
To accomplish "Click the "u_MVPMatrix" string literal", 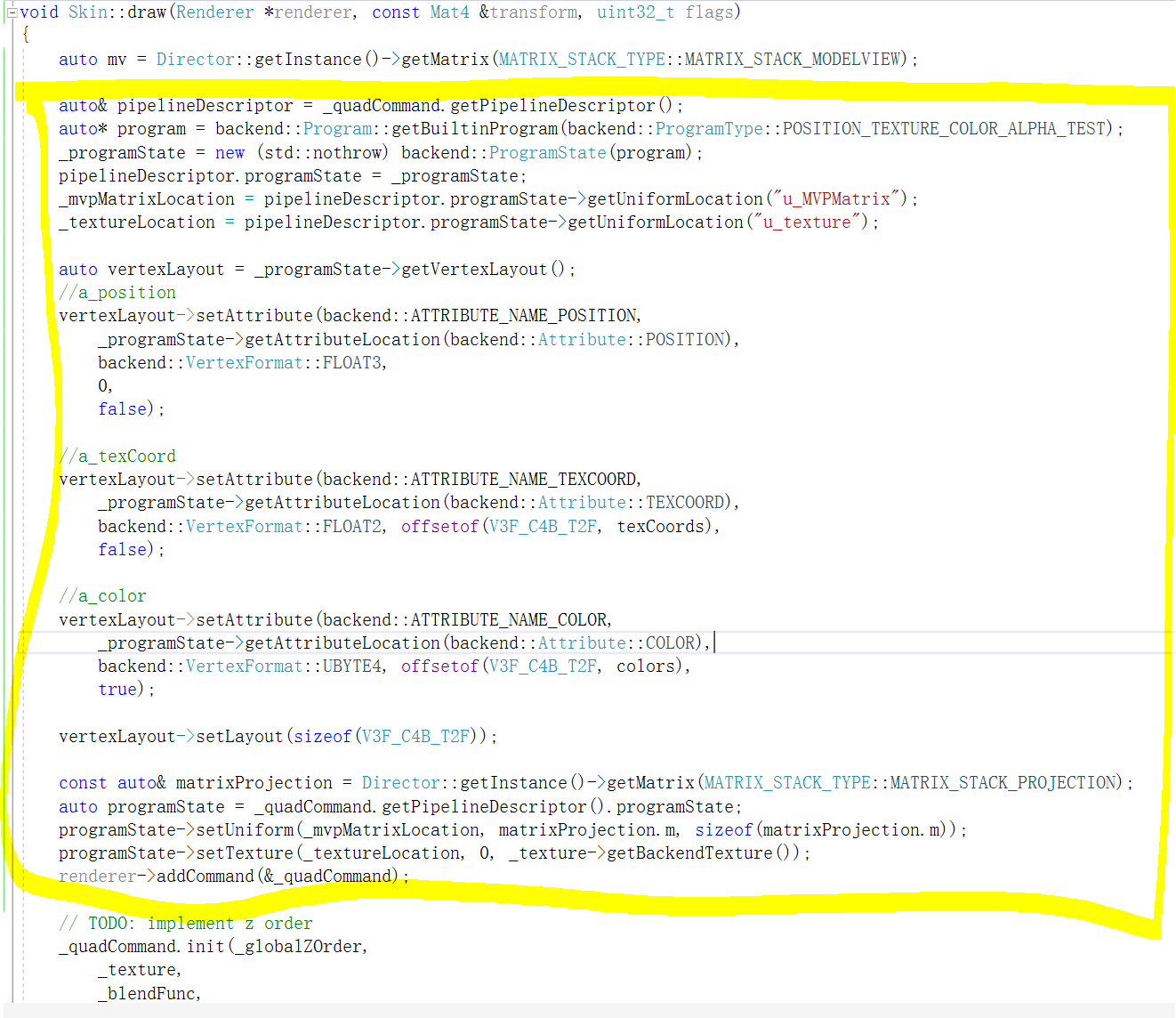I will (836, 199).
